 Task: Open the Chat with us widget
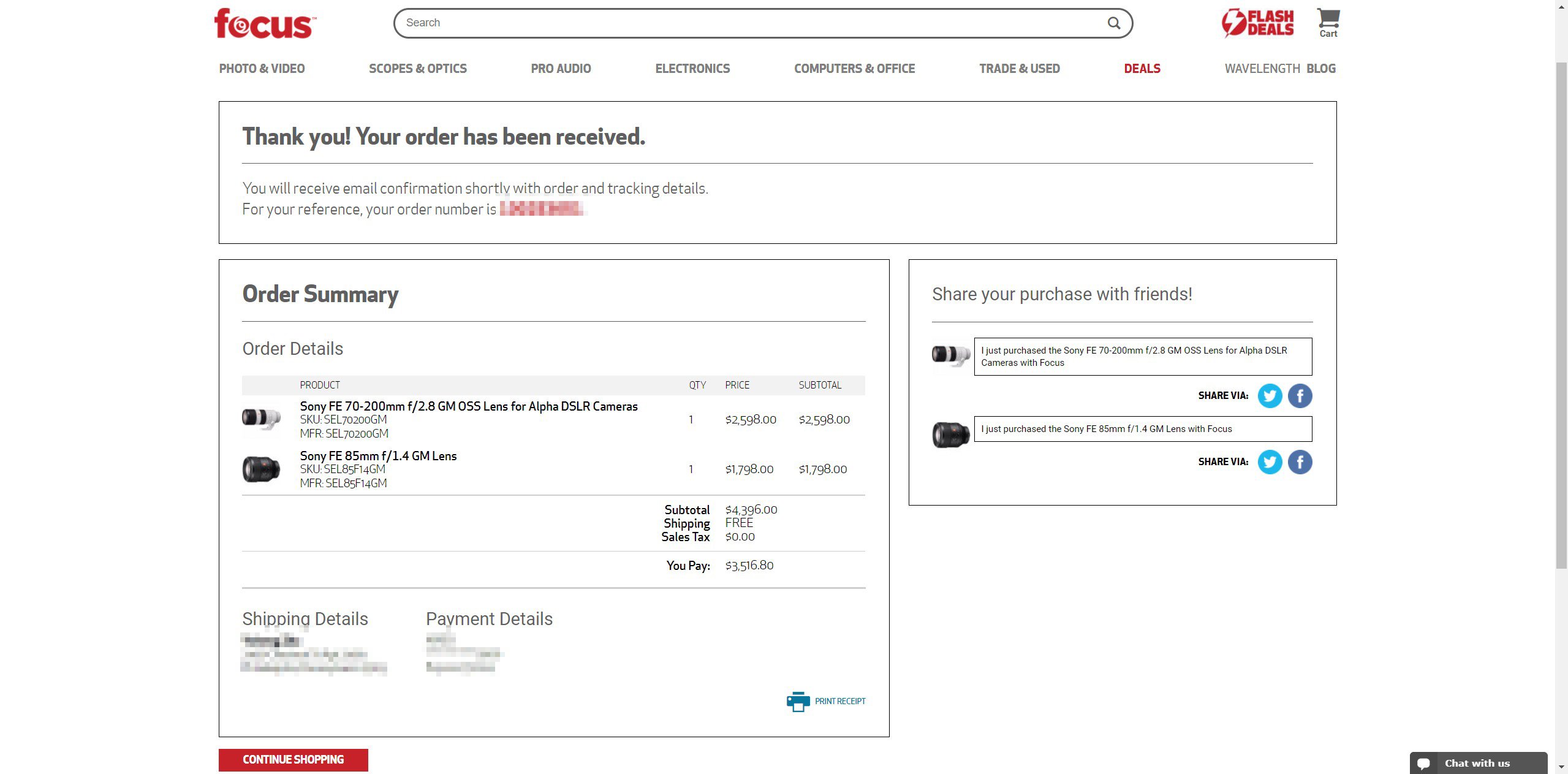1478,763
